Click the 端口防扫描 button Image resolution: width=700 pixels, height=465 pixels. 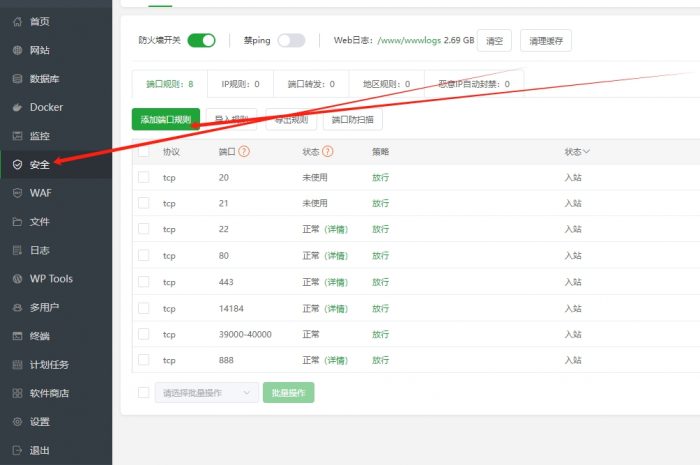pyautogui.click(x=353, y=119)
